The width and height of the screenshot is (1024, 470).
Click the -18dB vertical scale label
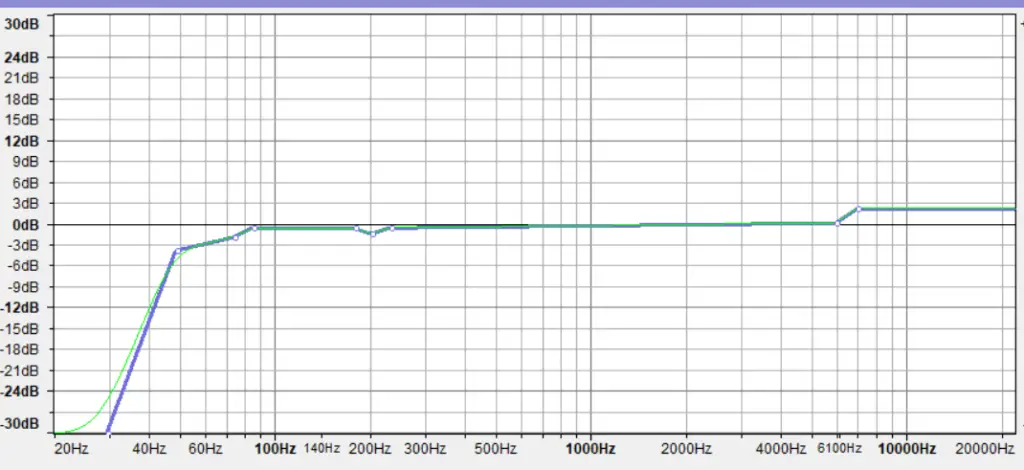tap(20, 349)
